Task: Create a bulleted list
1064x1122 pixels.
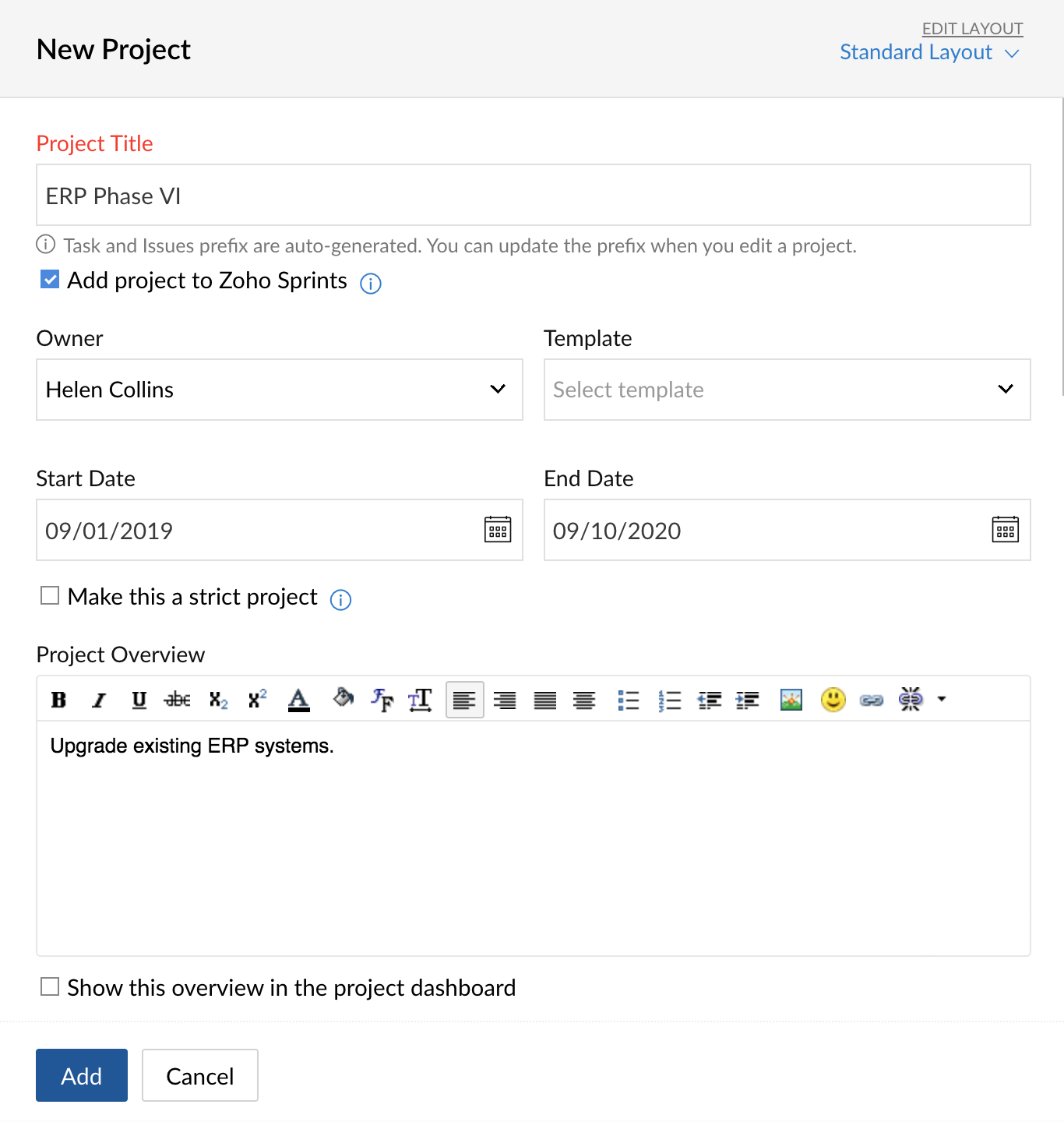Action: coord(628,700)
